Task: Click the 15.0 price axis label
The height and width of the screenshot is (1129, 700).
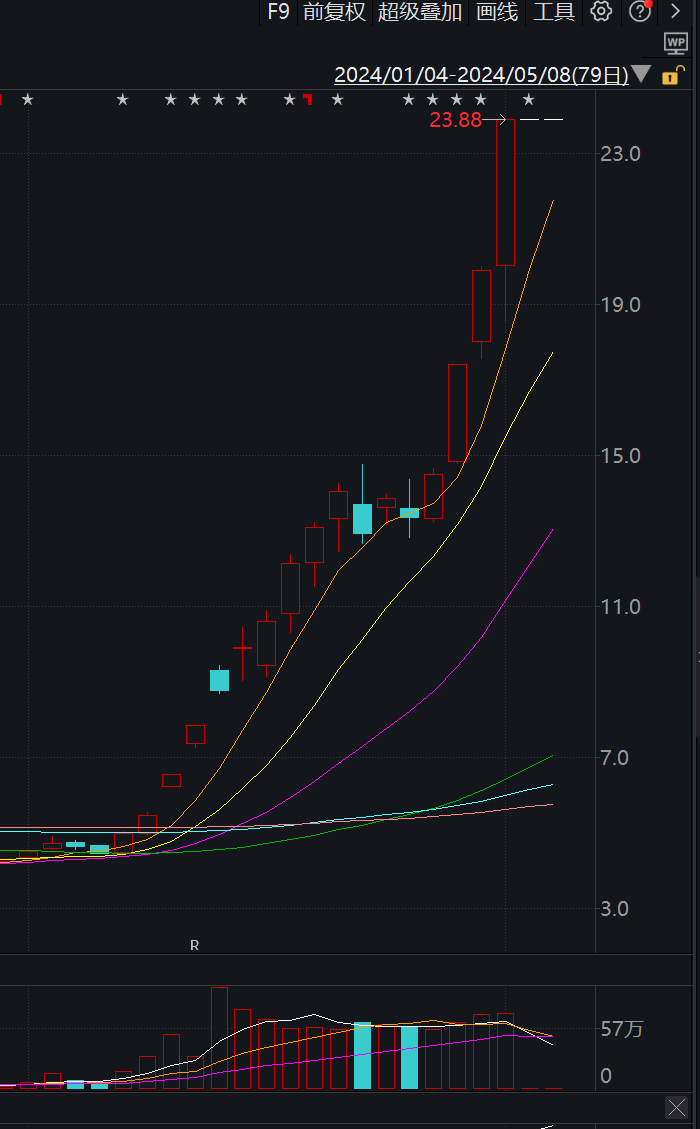Action: [x=621, y=456]
